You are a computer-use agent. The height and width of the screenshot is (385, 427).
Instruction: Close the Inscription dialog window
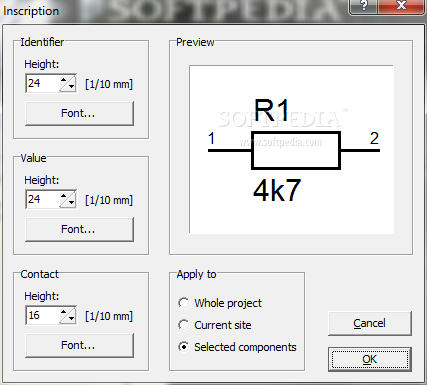[x=402, y=6]
